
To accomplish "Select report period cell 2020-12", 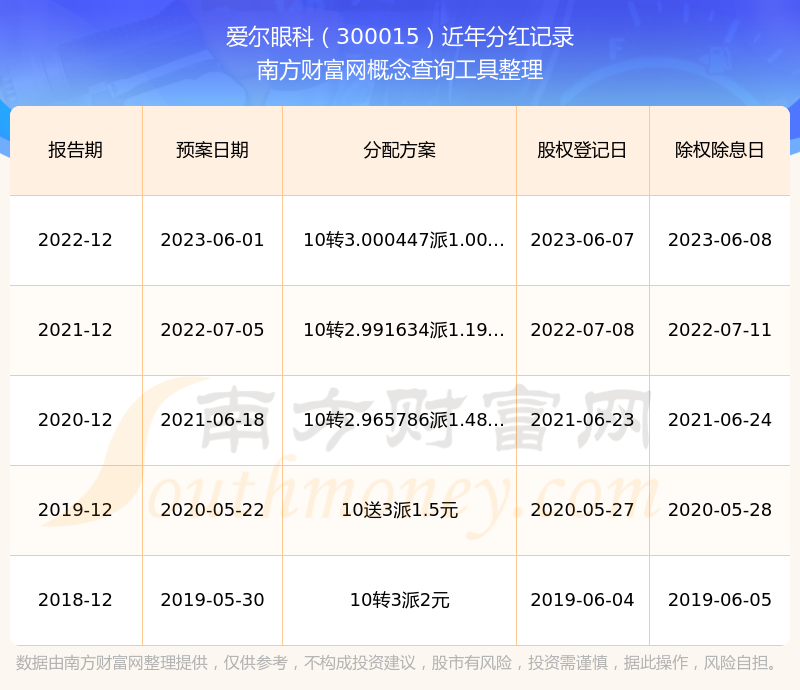I will coord(76,420).
